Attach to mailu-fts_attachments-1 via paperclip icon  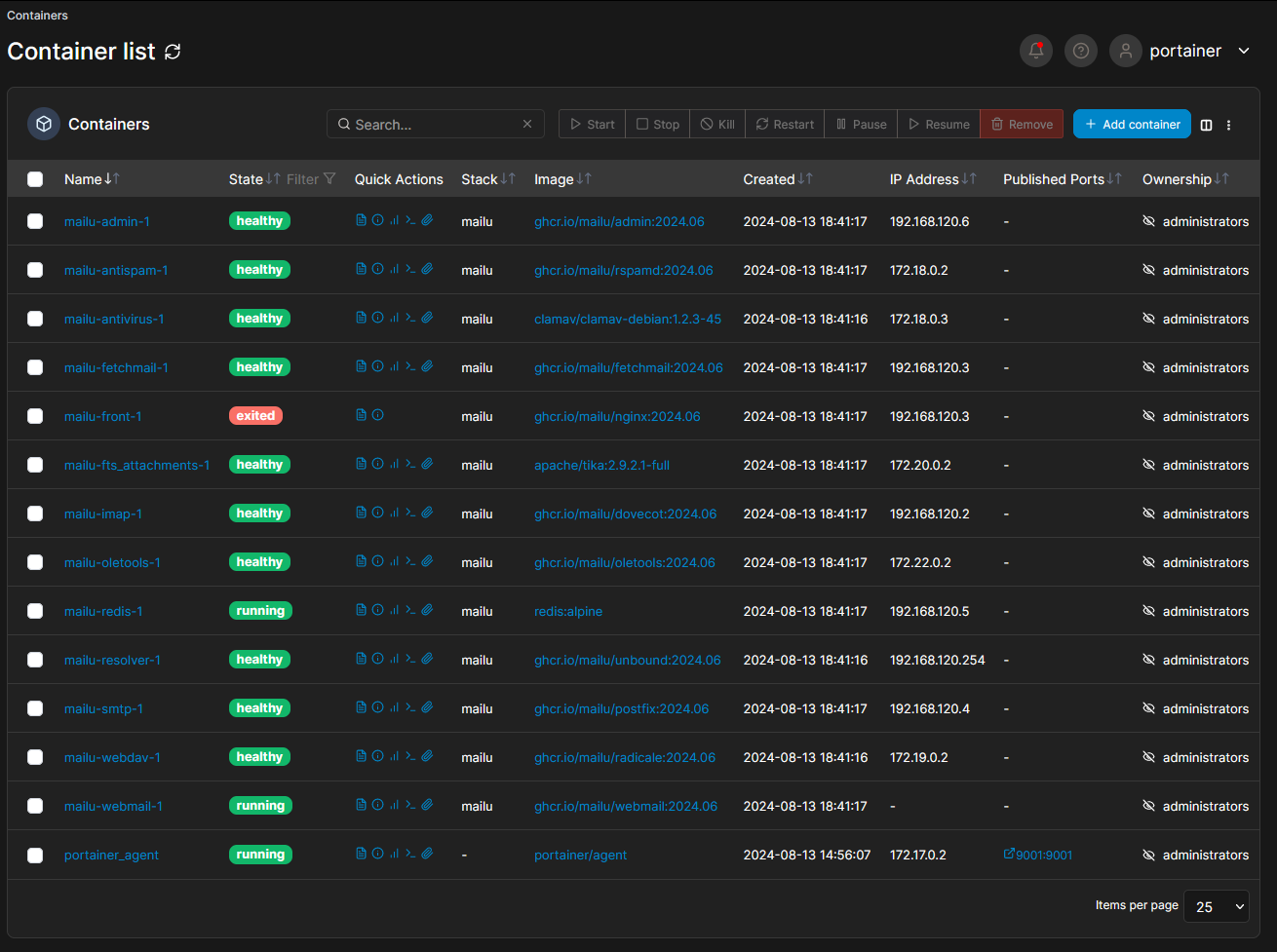(x=427, y=464)
